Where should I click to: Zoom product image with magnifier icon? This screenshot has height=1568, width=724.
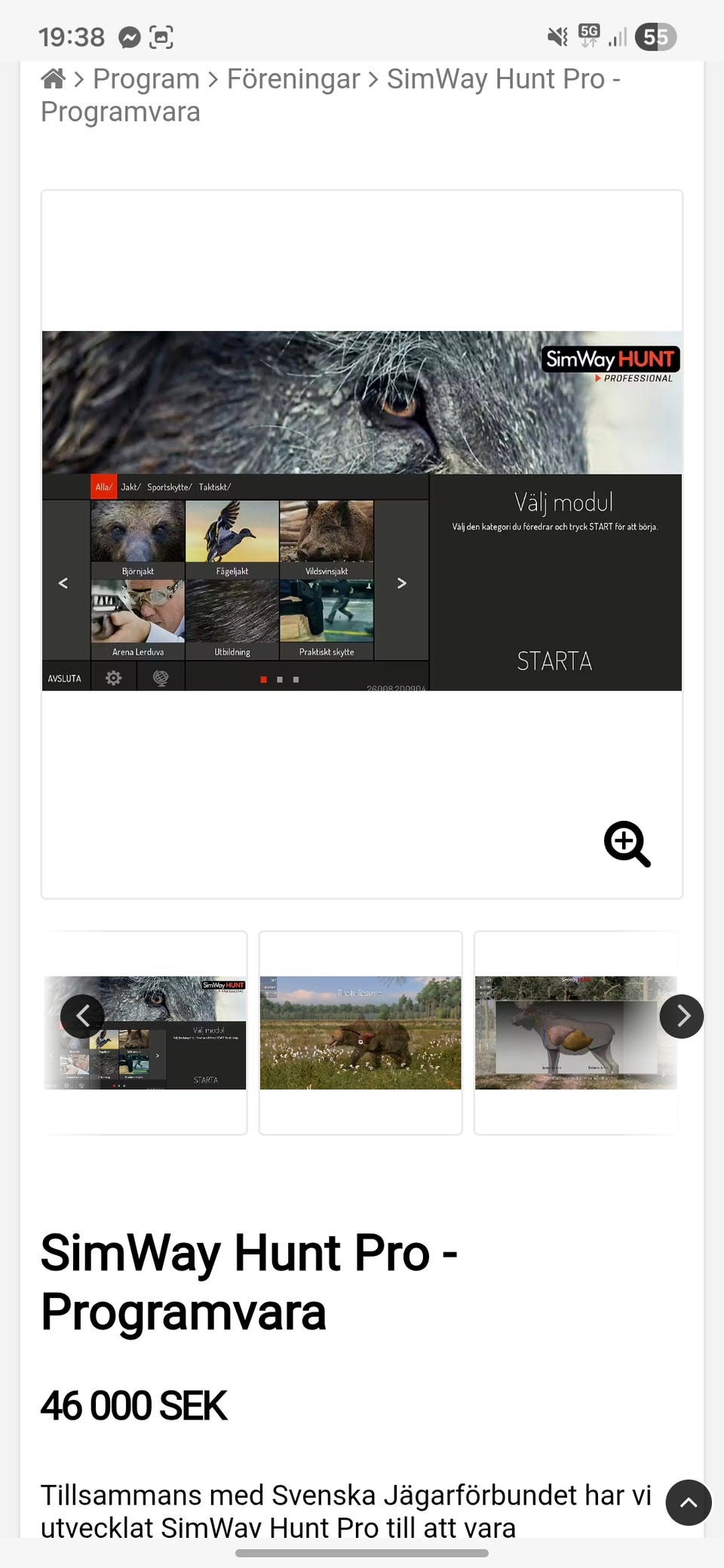[627, 844]
